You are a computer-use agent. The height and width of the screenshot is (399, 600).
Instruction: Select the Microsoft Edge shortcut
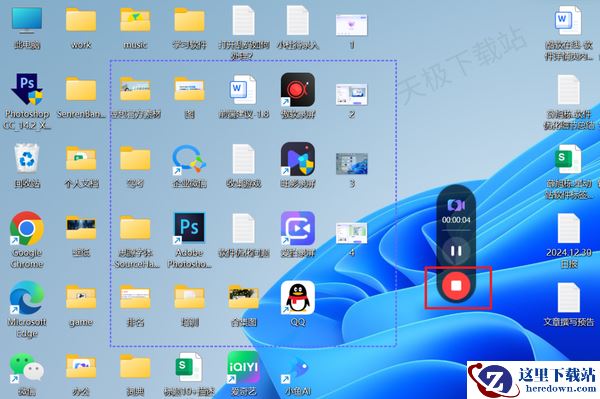point(27,298)
